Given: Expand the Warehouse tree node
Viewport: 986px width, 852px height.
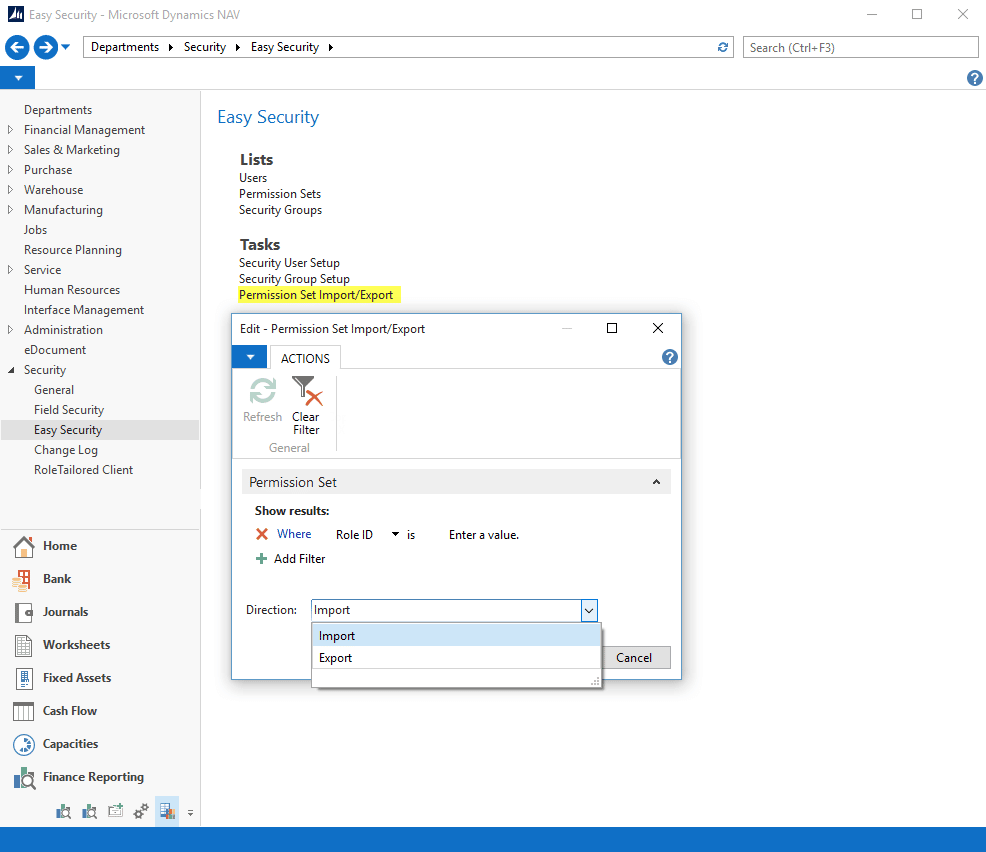Looking at the screenshot, I should (x=10, y=190).
